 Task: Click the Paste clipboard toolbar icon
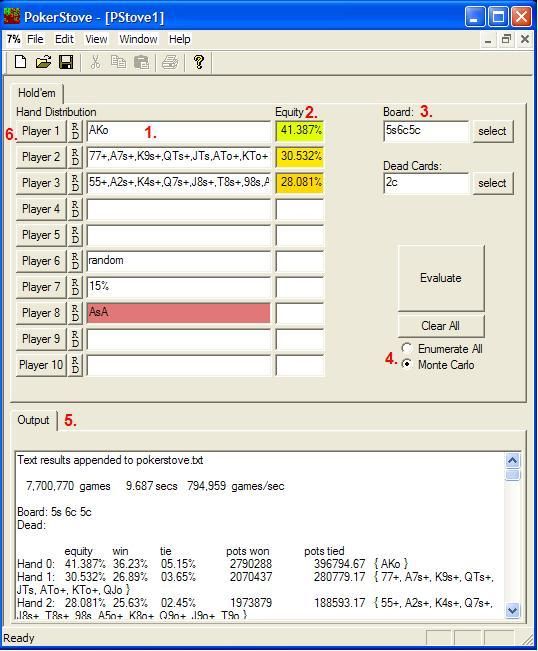click(x=141, y=62)
